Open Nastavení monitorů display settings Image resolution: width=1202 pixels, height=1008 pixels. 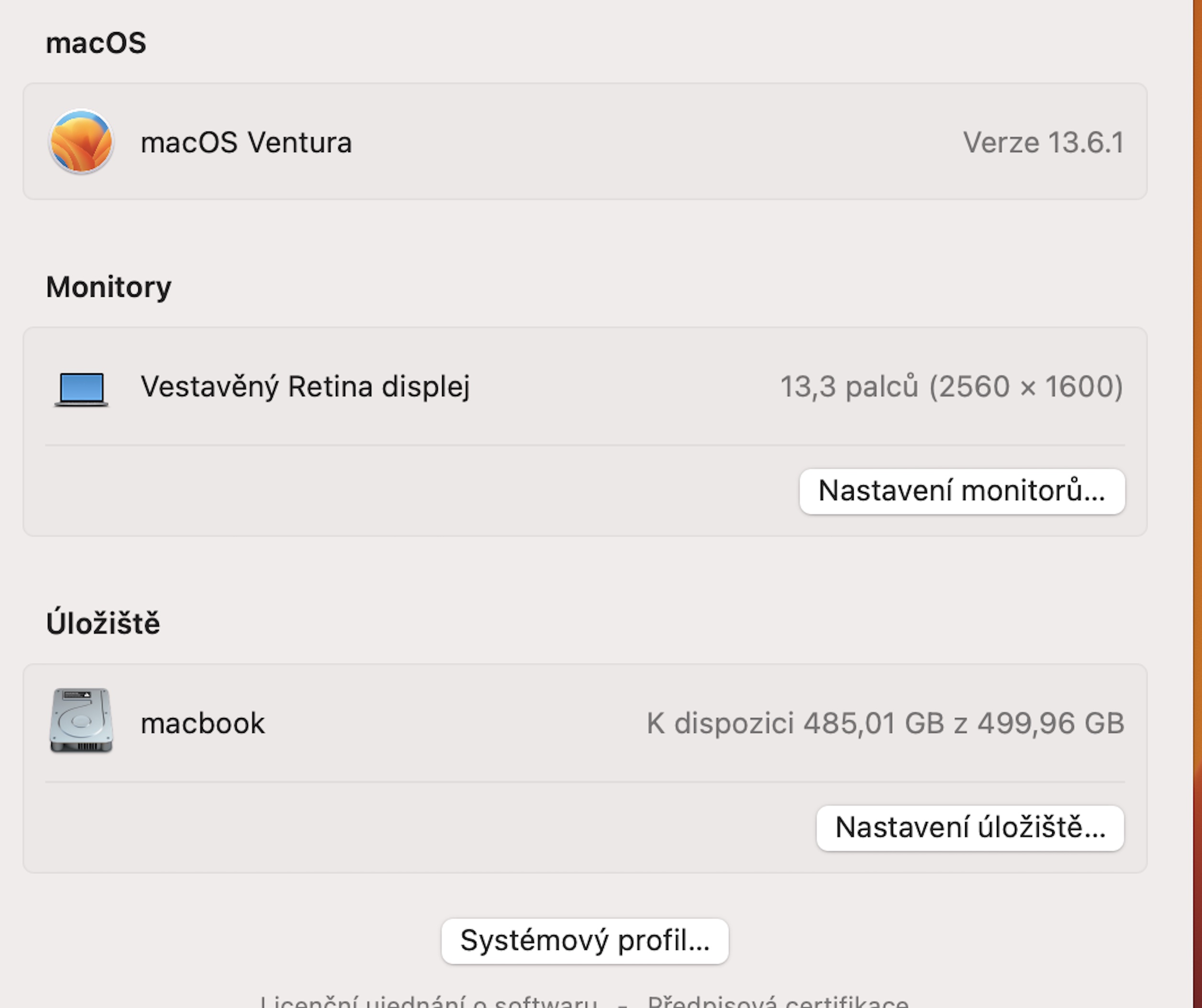(x=962, y=491)
